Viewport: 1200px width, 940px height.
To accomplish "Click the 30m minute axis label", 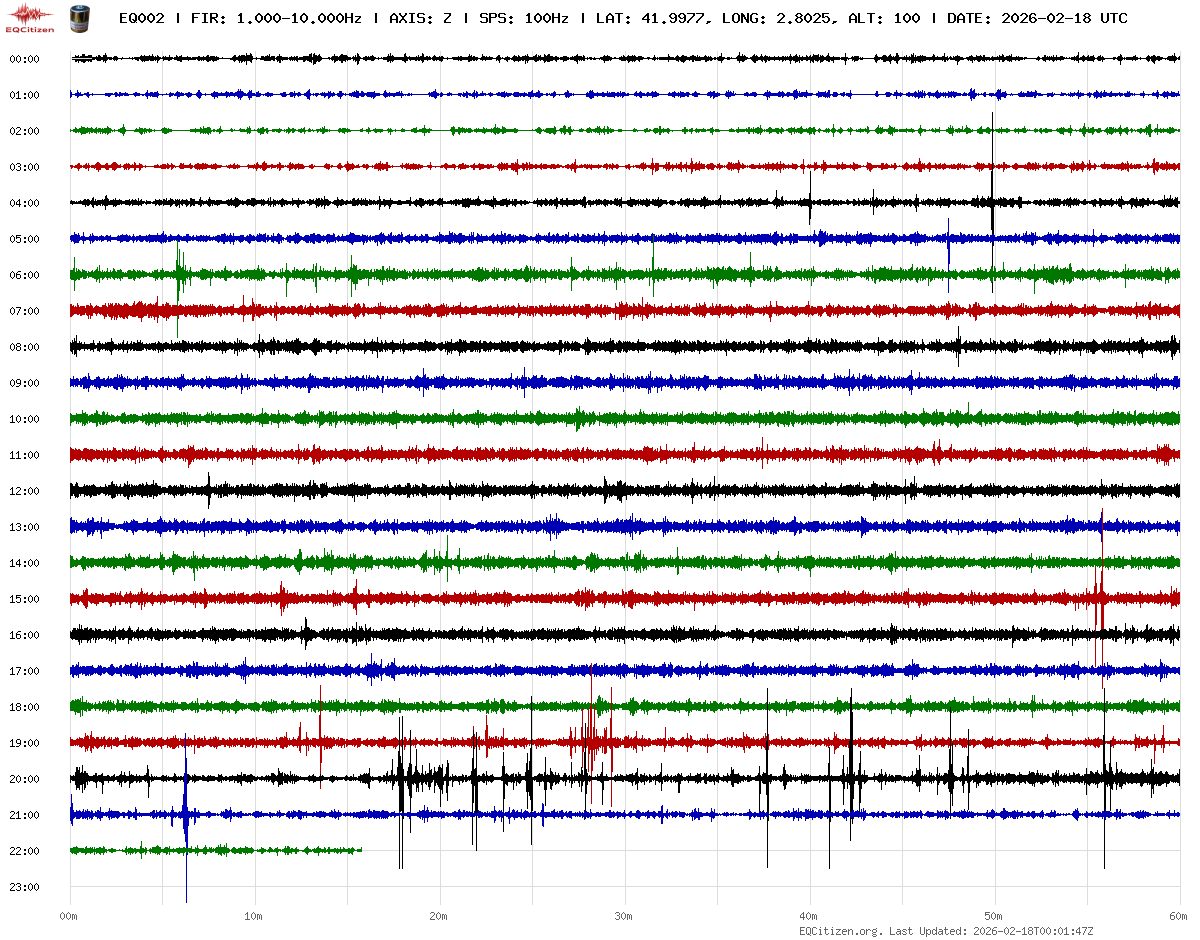I will click(x=624, y=916).
